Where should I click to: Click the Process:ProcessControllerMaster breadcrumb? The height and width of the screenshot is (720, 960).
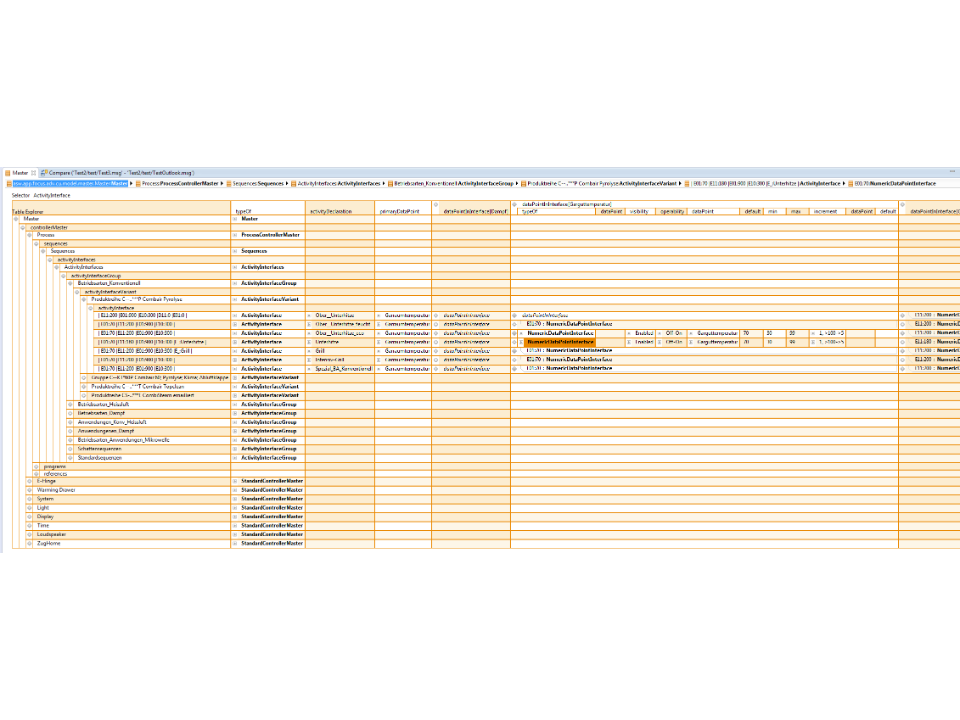[180, 184]
